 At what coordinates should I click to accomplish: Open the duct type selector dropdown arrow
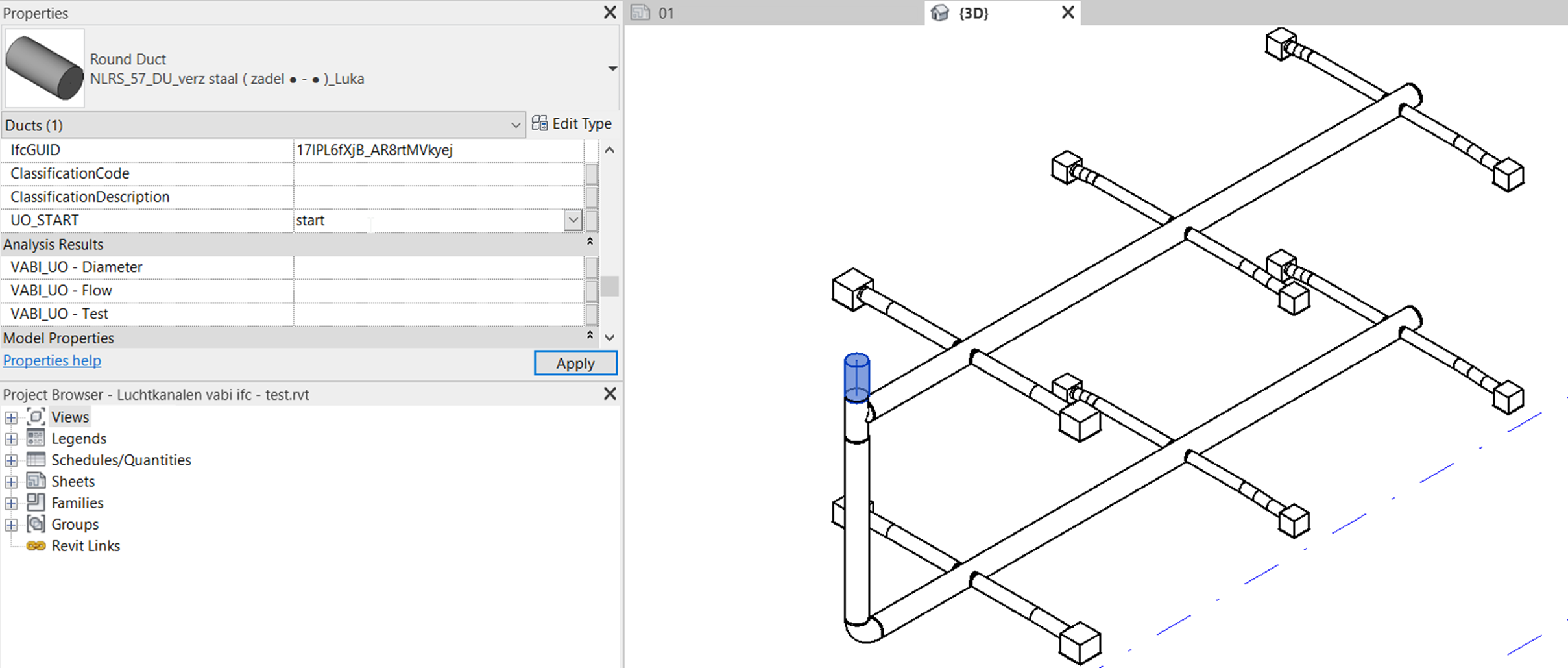click(612, 69)
